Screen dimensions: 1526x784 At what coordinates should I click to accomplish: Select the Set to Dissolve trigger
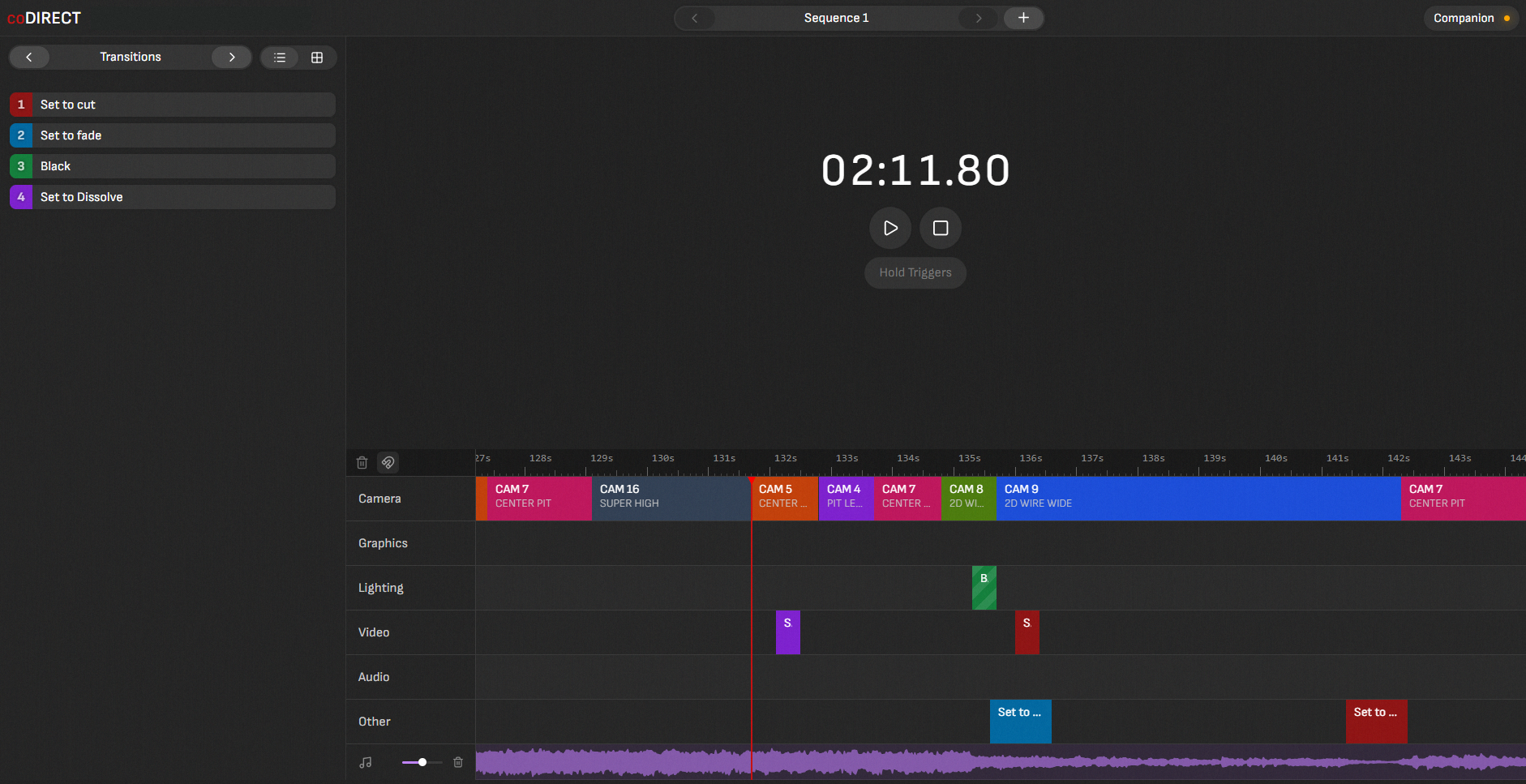(x=173, y=197)
